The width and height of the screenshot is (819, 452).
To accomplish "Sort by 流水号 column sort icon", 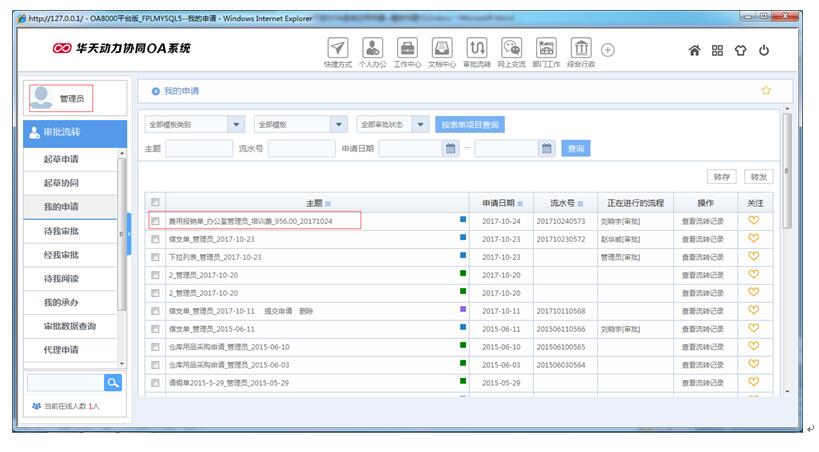I will [x=580, y=203].
